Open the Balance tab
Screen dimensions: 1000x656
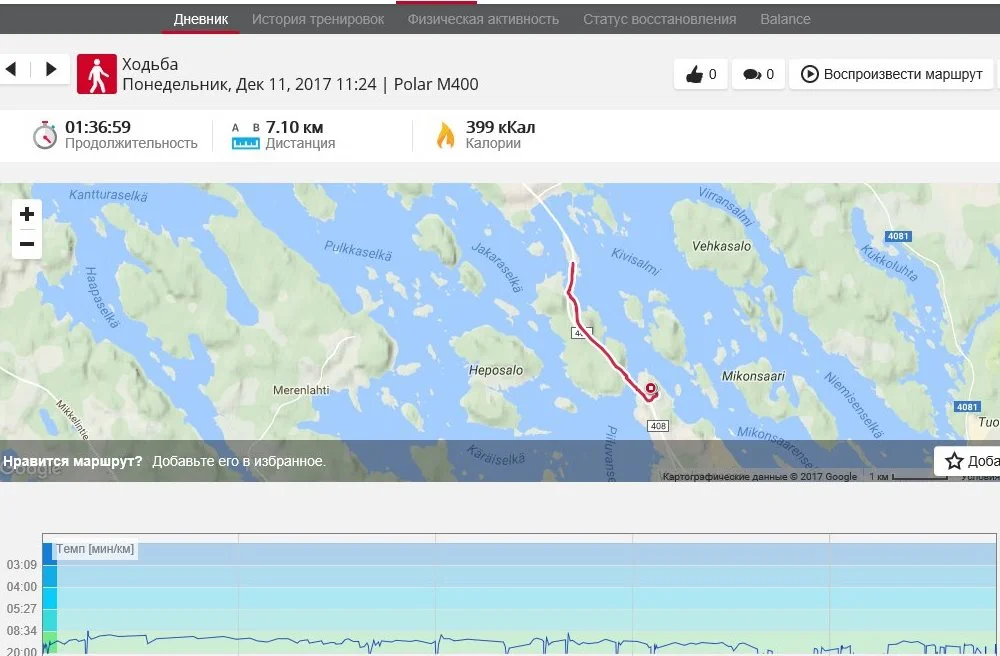[785, 19]
